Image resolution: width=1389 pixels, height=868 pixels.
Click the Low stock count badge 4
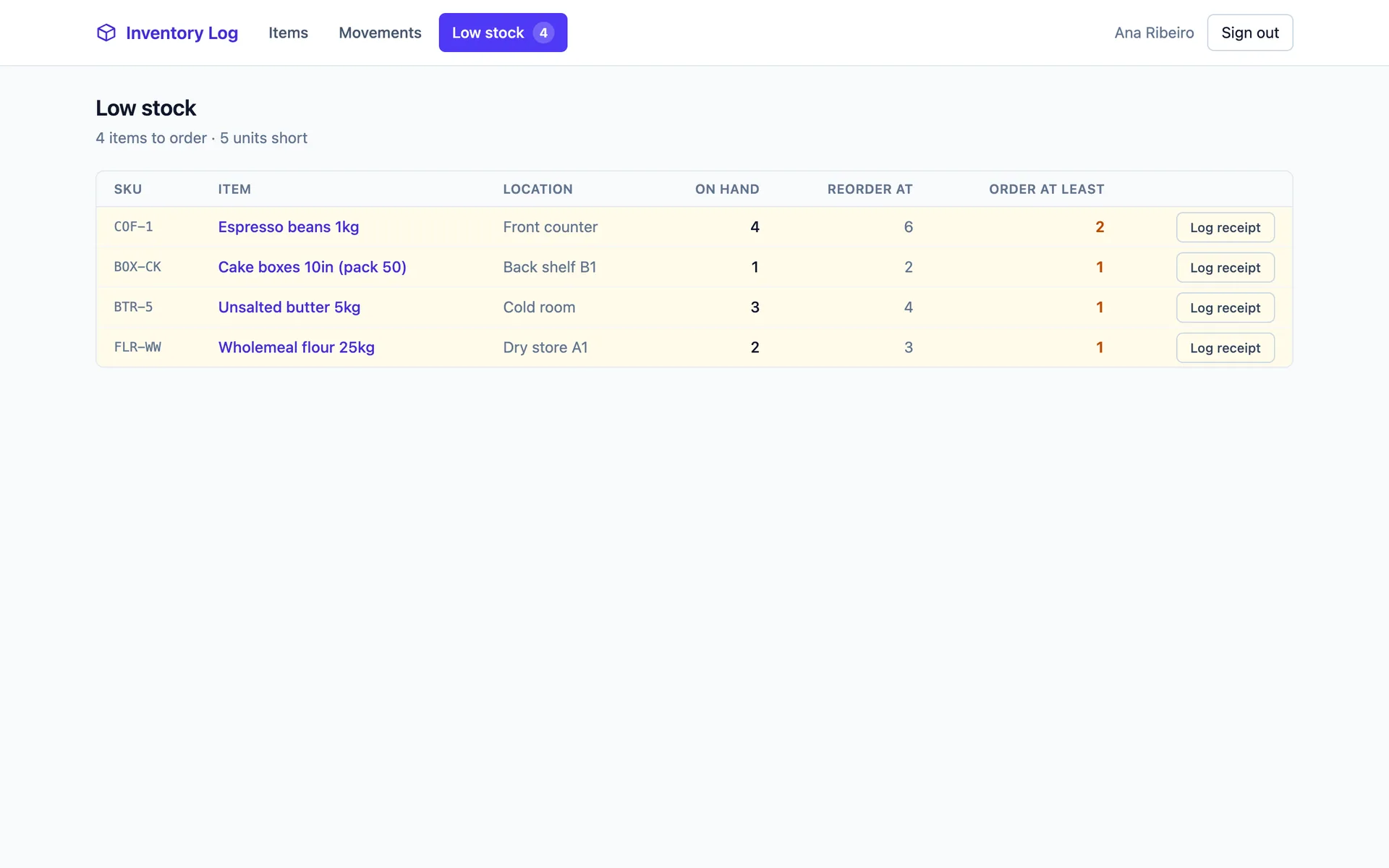tap(543, 33)
